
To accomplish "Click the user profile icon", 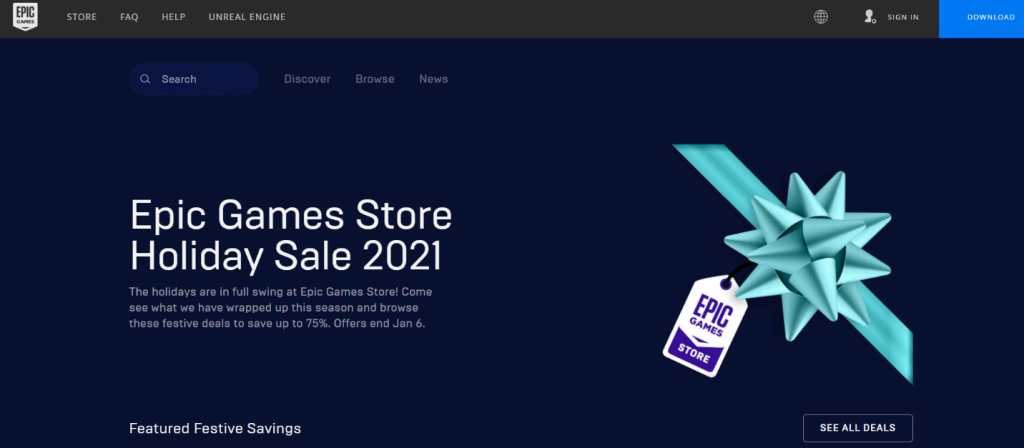I will pos(869,17).
